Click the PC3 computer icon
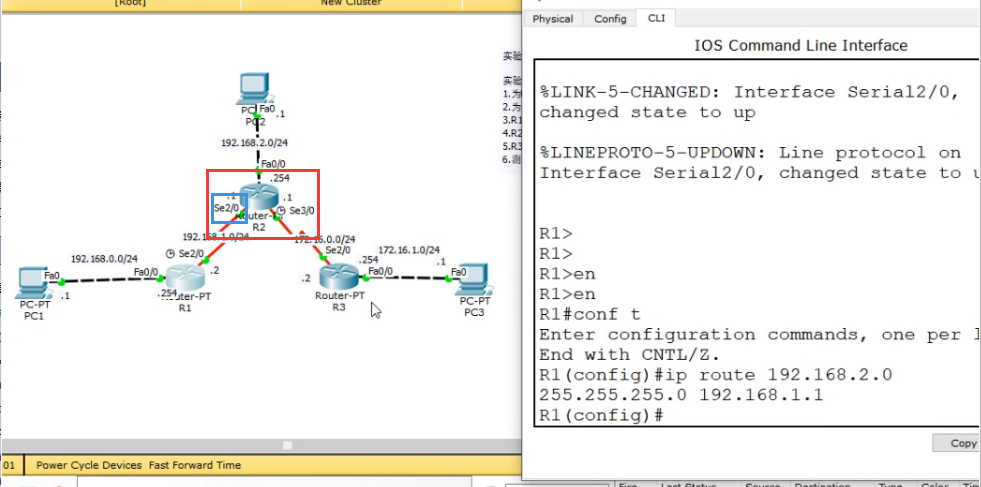 tap(473, 279)
